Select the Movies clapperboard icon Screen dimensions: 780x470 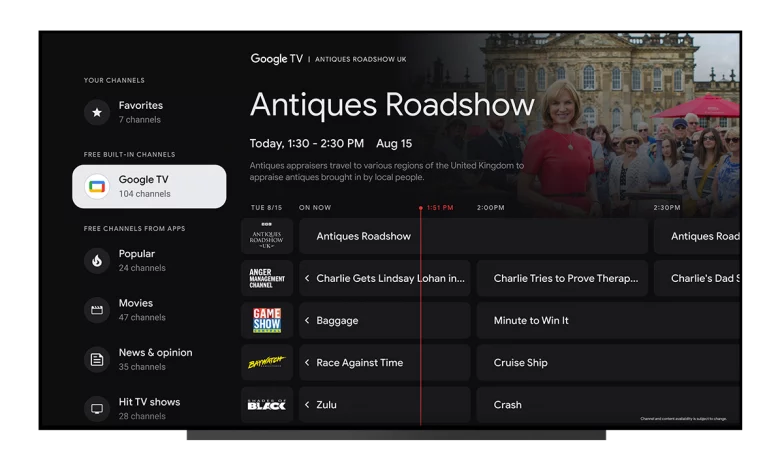click(x=97, y=310)
